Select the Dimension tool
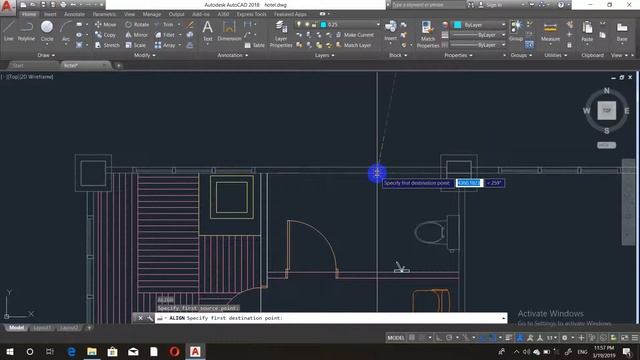The height and width of the screenshot is (360, 640). (x=229, y=31)
